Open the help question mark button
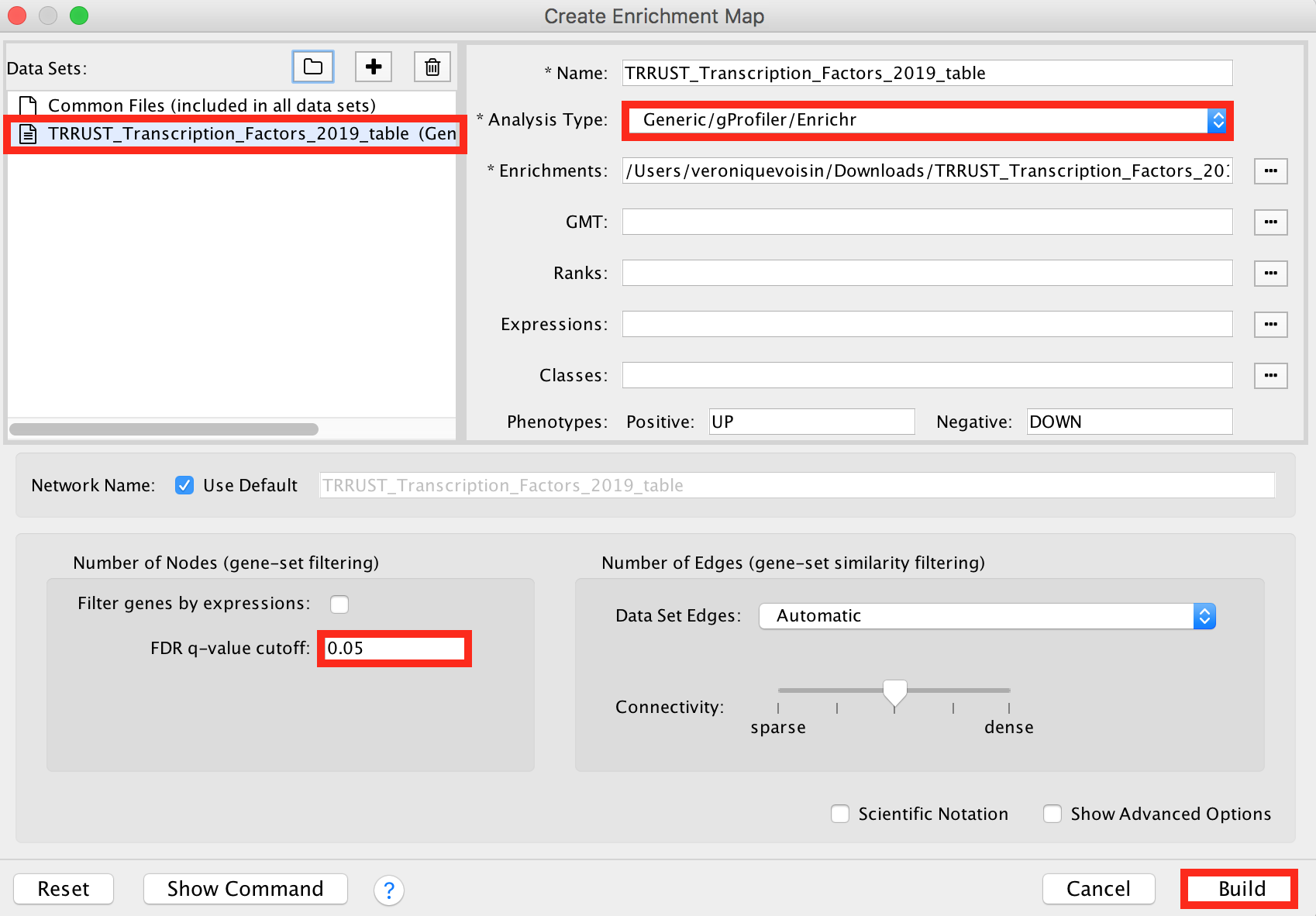The image size is (1316, 916). [389, 890]
